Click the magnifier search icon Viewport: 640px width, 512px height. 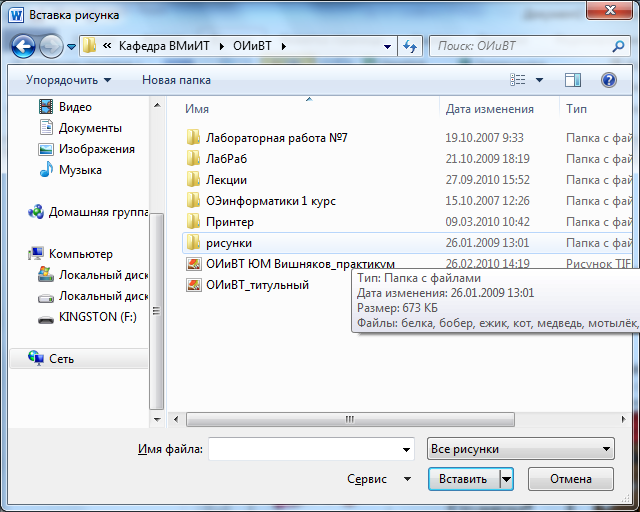click(618, 46)
